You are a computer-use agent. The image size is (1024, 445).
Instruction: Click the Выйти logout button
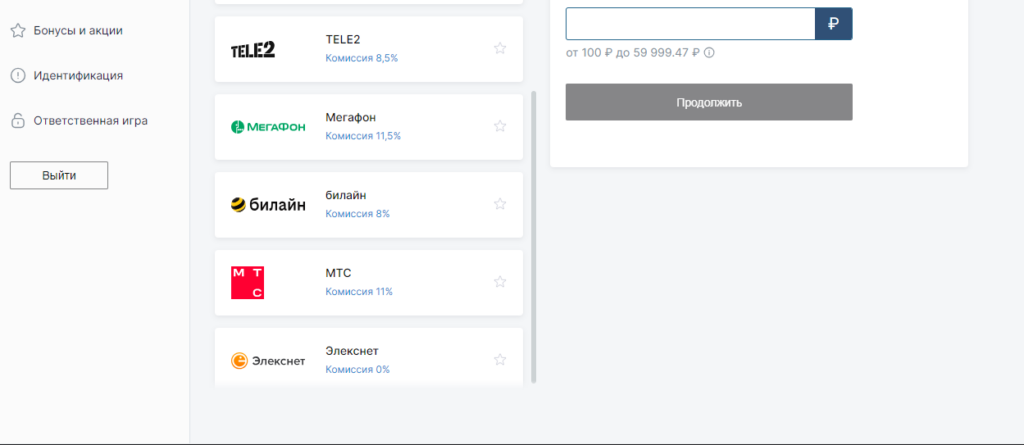pos(59,175)
